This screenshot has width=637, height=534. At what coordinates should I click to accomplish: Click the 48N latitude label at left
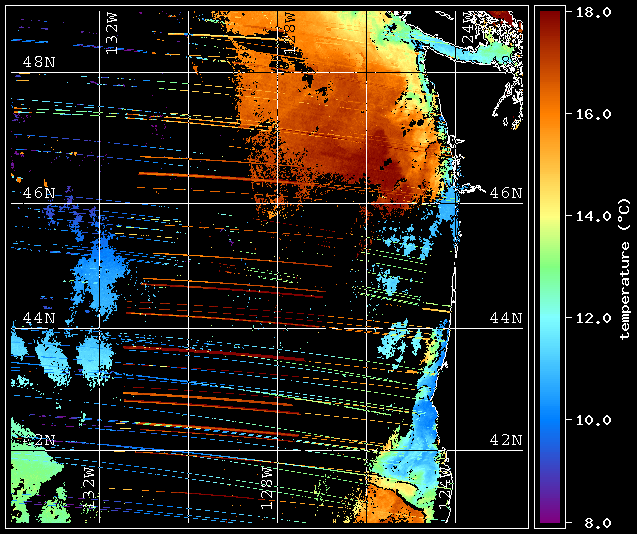click(39, 62)
